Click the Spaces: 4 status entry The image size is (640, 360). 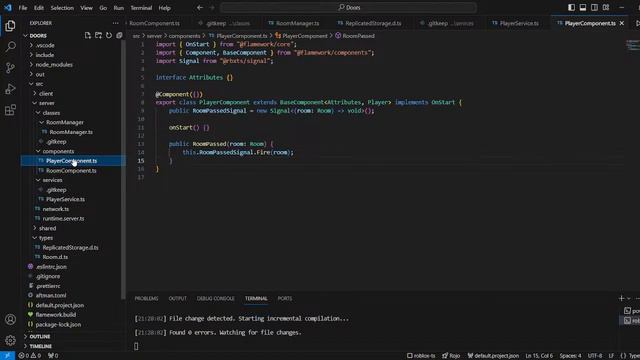click(x=570, y=356)
